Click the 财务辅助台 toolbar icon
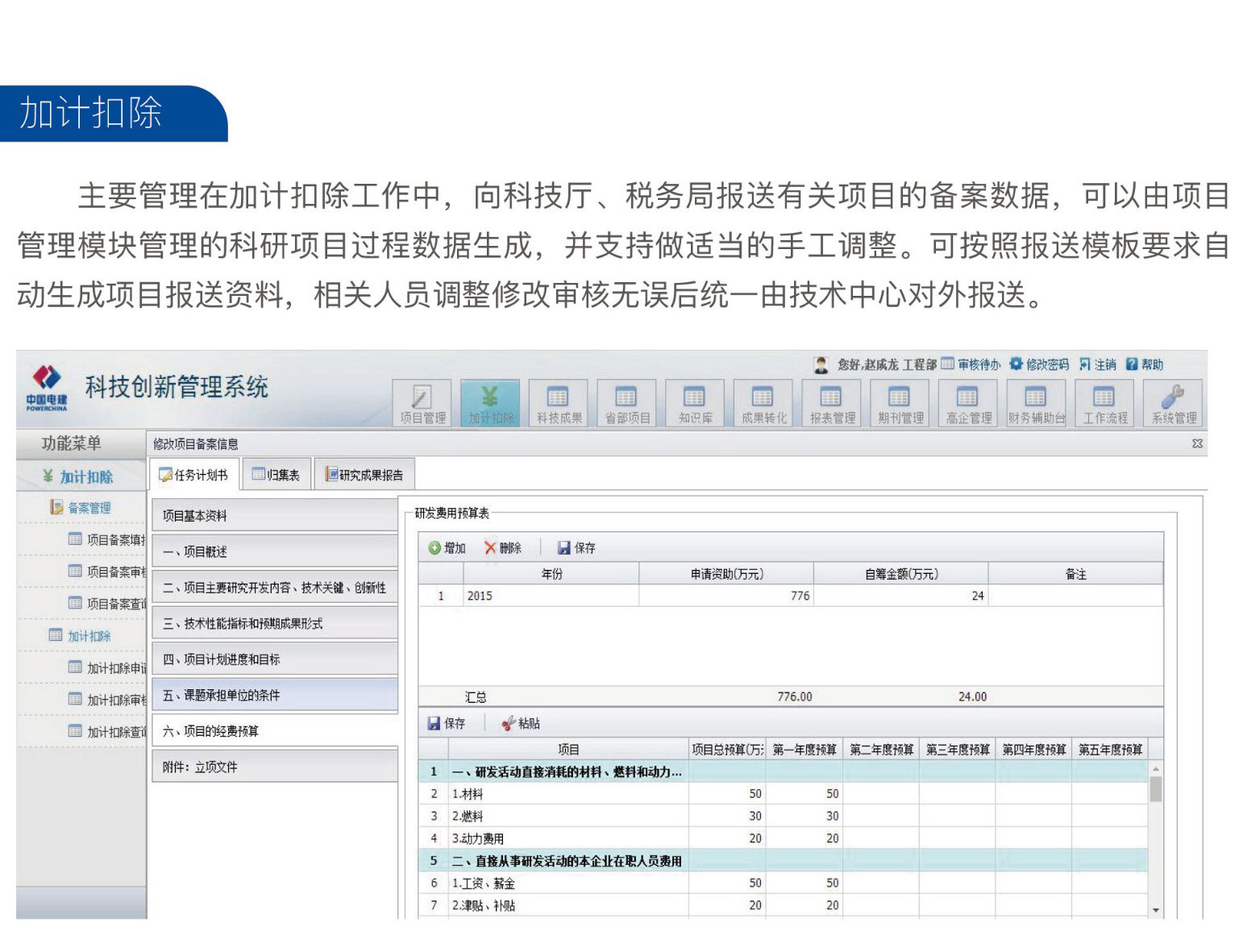 [x=1036, y=403]
